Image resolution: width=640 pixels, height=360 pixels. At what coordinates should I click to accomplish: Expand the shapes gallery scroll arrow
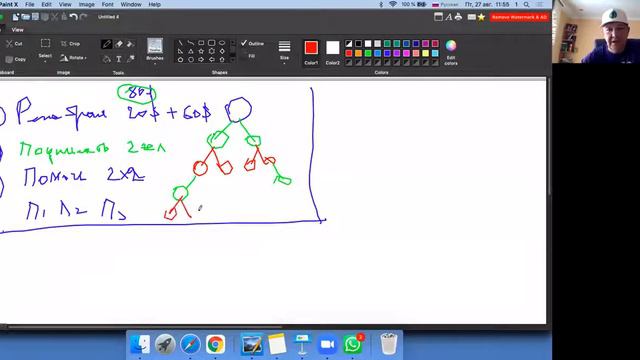pos(233,59)
